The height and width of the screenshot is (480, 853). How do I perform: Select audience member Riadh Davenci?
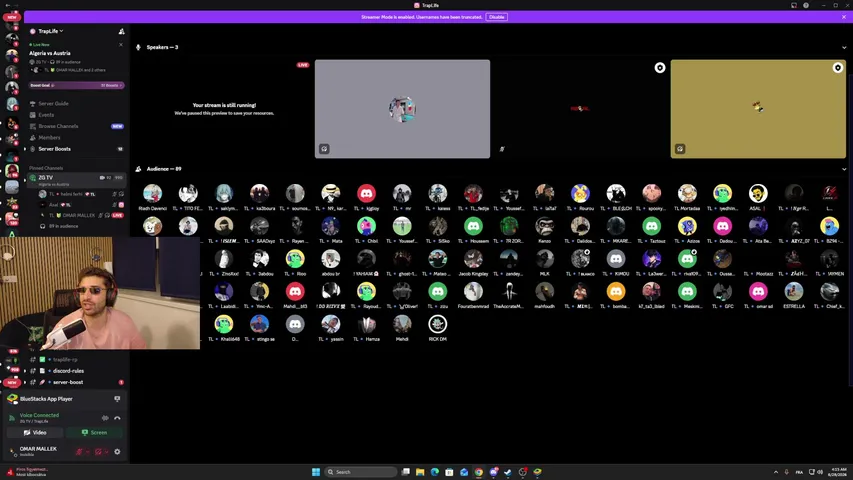[152, 197]
